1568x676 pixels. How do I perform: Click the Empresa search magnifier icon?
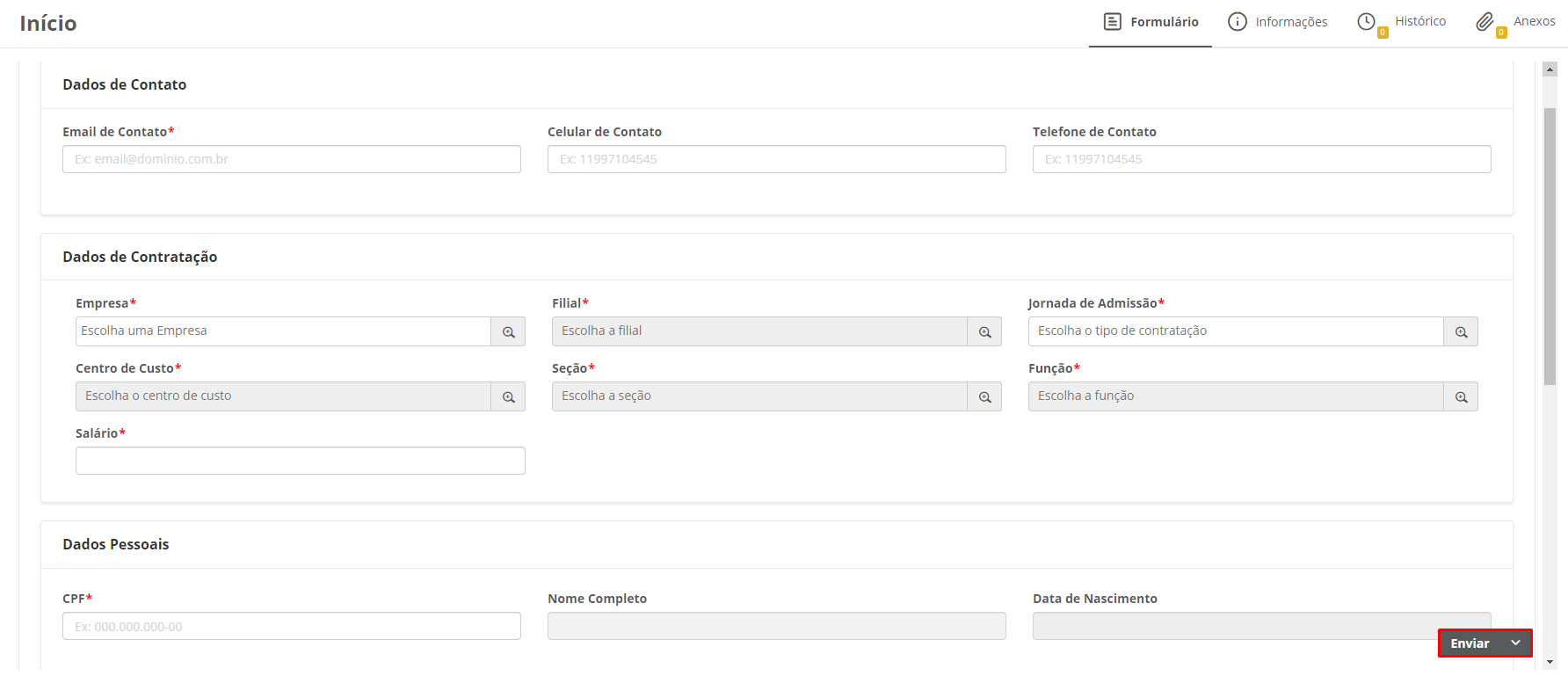click(508, 332)
